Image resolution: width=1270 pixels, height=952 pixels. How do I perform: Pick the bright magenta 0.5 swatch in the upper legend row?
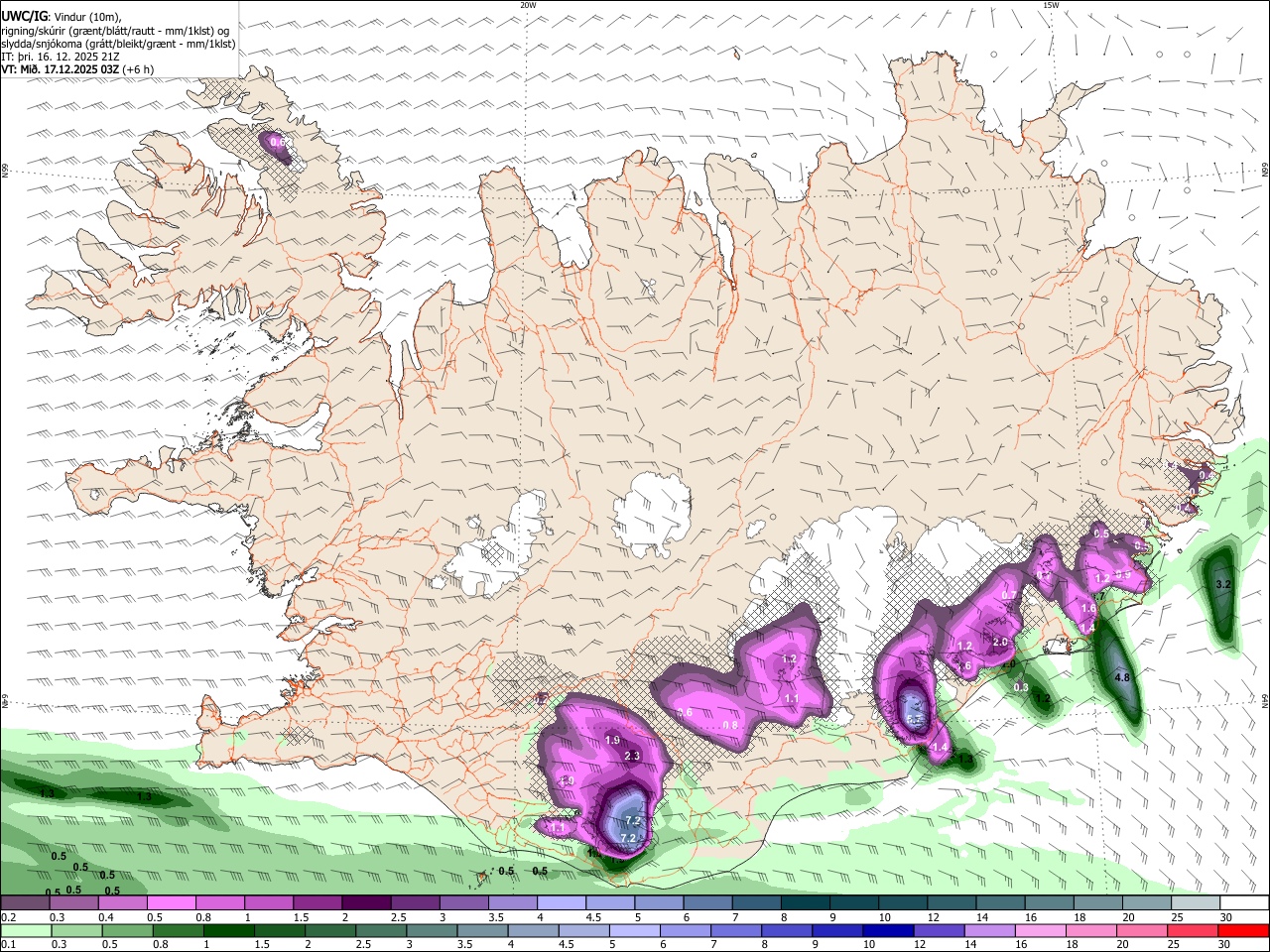pos(171,902)
